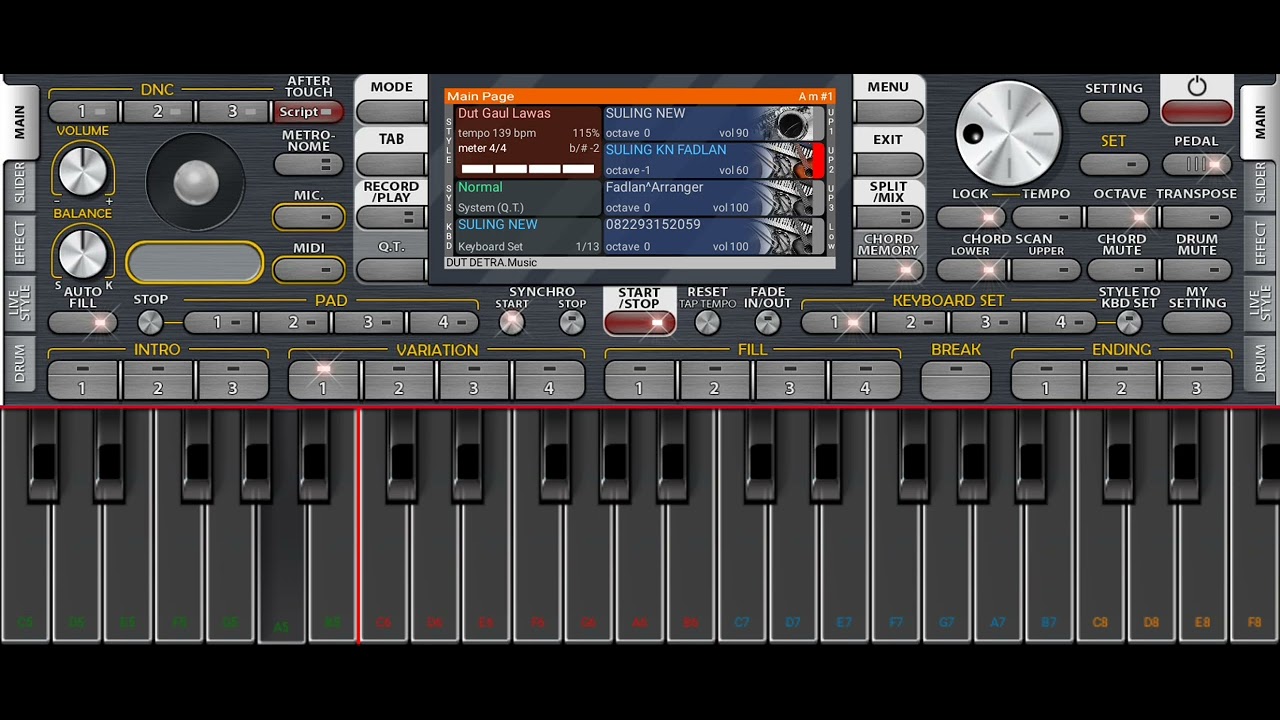This screenshot has width=1280, height=720.
Task: Click the Q.T. button
Action: click(x=391, y=270)
